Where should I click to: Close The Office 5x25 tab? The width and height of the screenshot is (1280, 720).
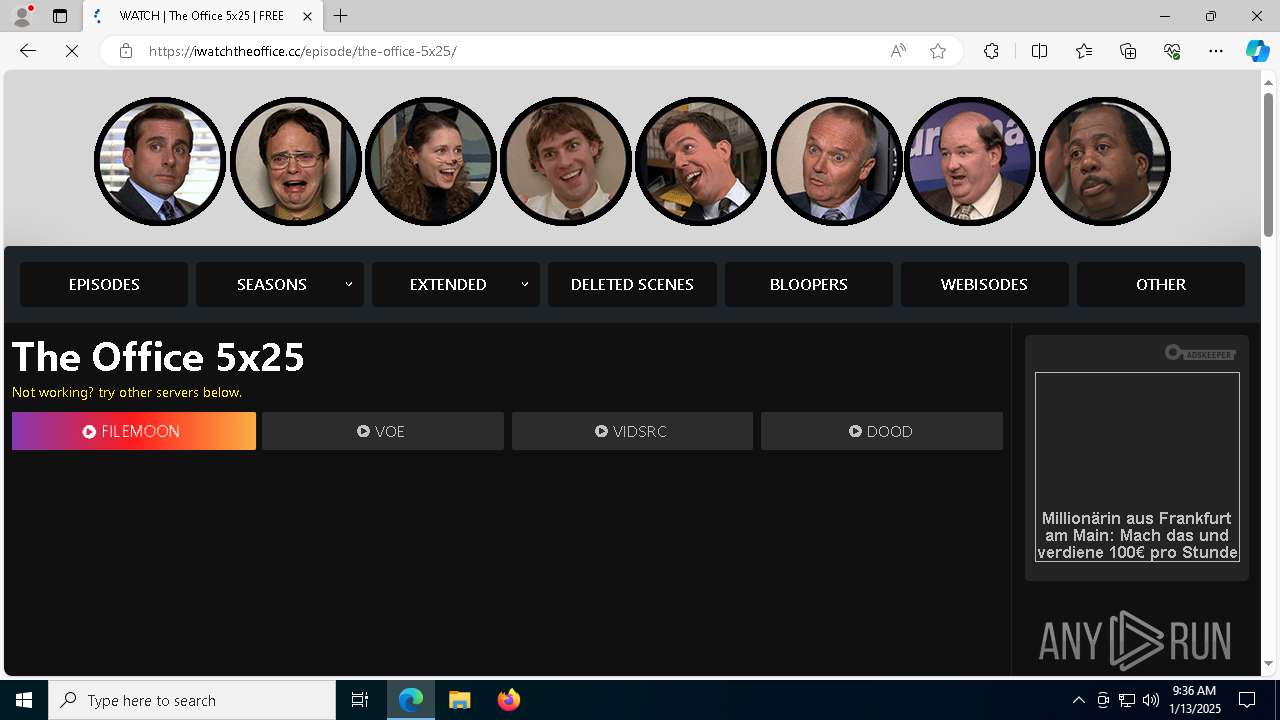click(307, 16)
